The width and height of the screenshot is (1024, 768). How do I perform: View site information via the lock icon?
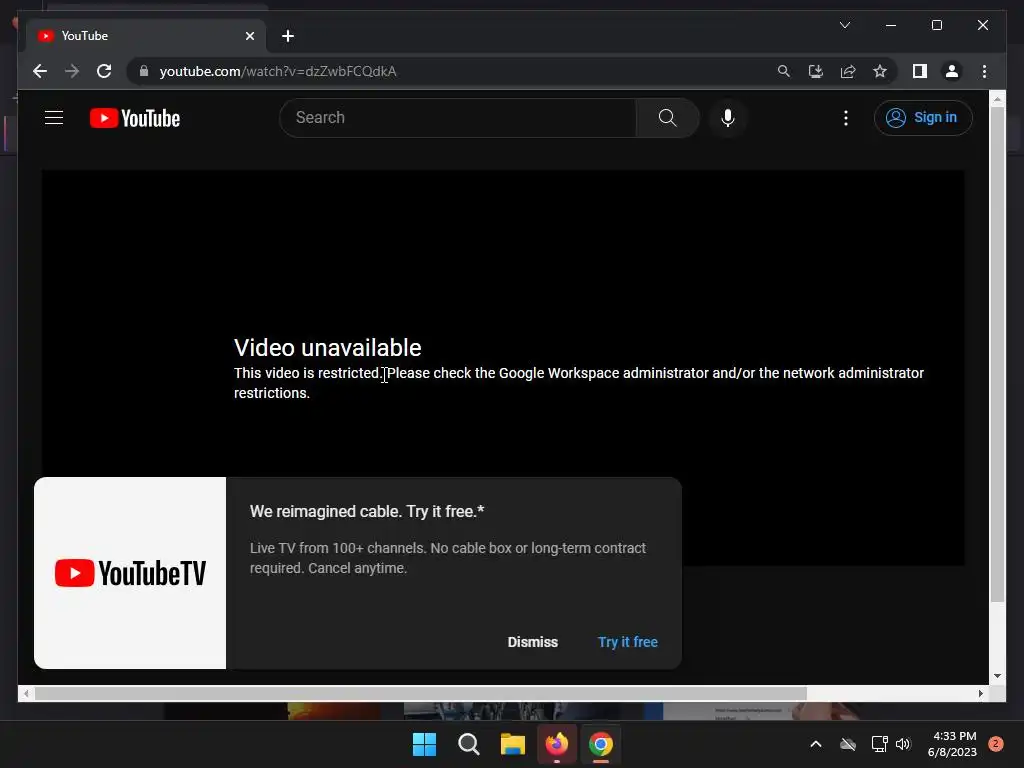[144, 71]
